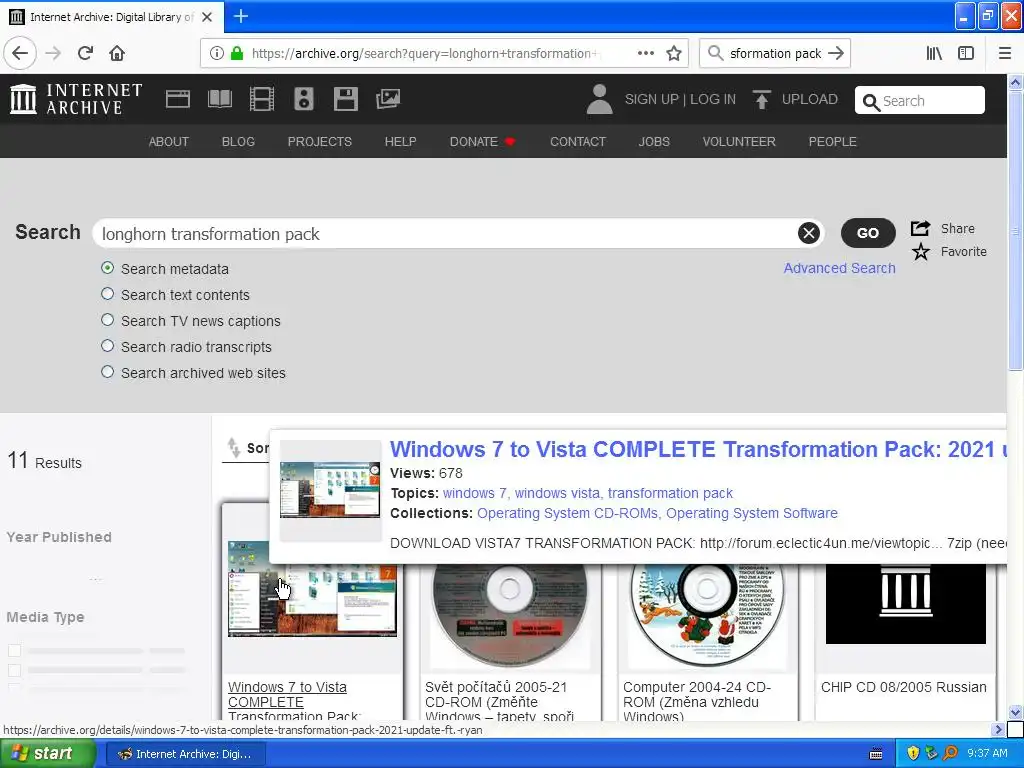Screen dimensions: 1024x768
Task: Clear the search query with X
Action: pyautogui.click(x=808, y=233)
